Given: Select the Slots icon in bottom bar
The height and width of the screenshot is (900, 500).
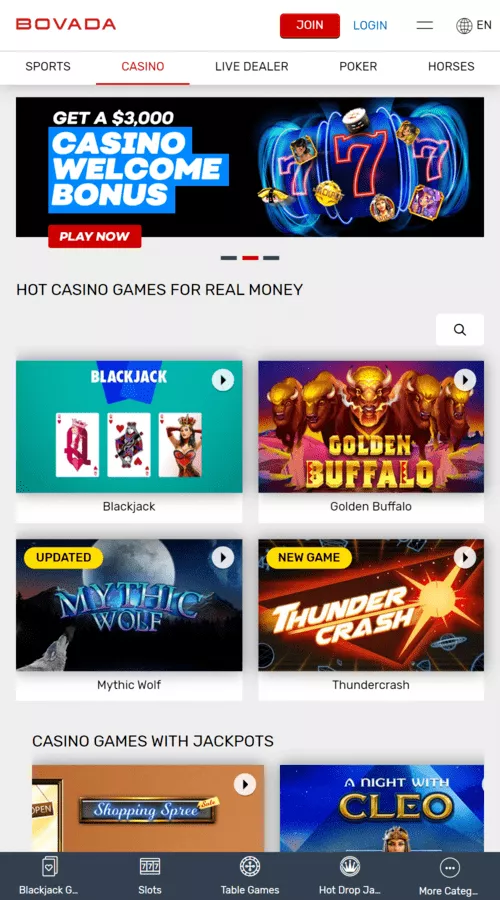Looking at the screenshot, I should coord(150,866).
